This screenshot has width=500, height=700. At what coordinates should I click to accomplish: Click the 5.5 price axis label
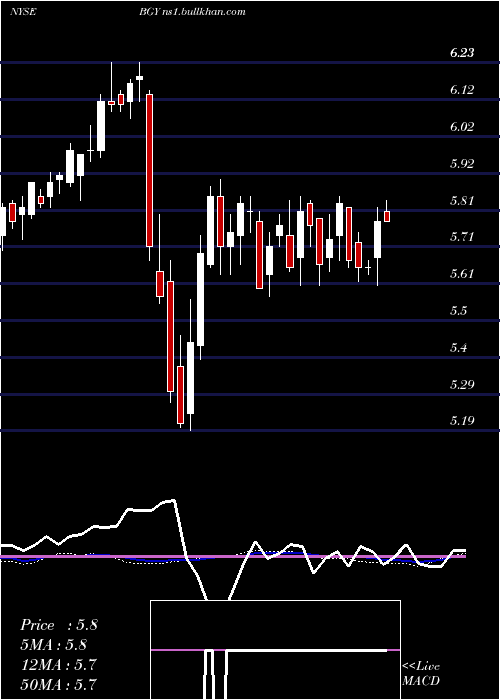pyautogui.click(x=458, y=311)
